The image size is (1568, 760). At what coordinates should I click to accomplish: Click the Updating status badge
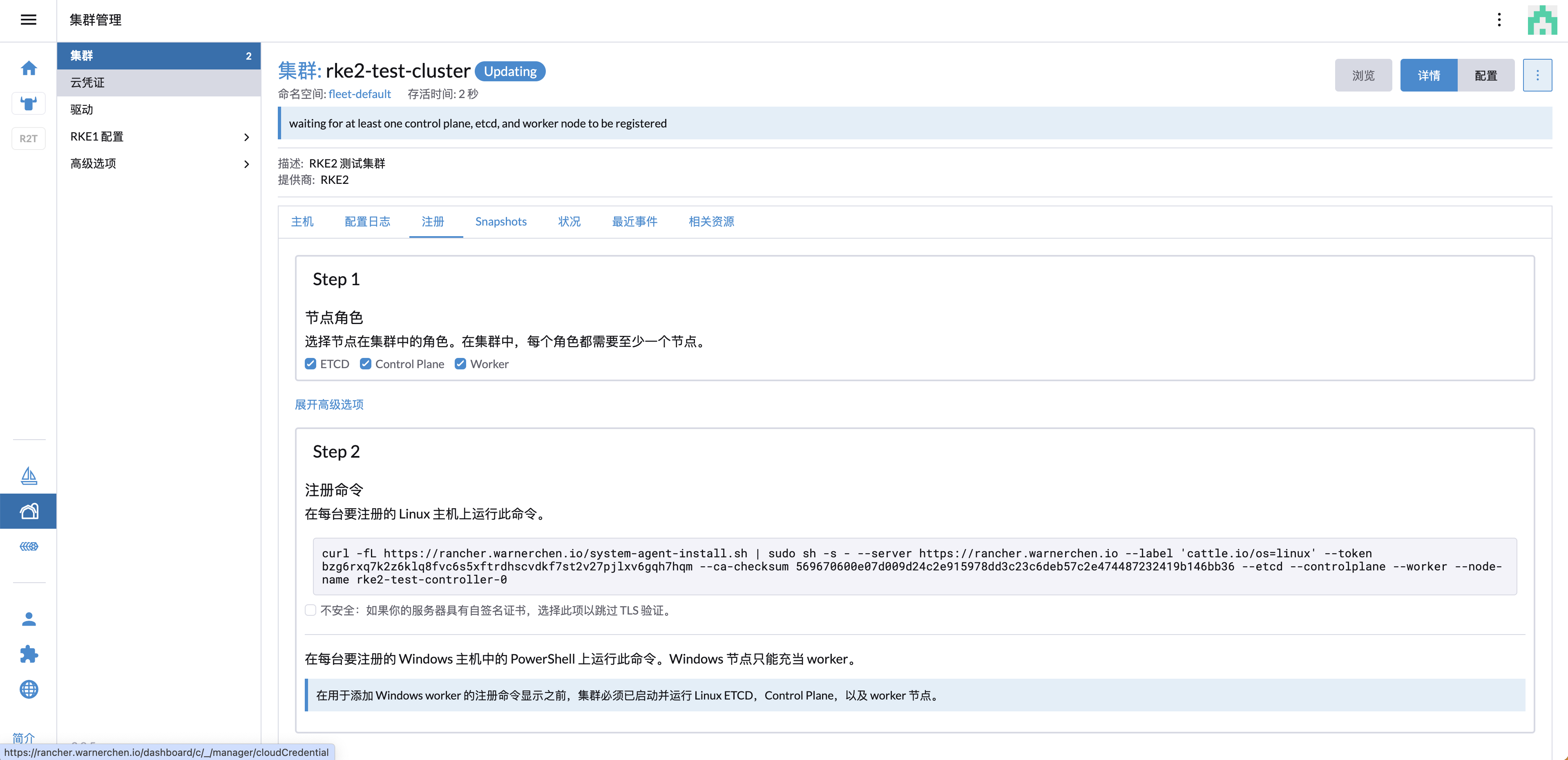510,71
